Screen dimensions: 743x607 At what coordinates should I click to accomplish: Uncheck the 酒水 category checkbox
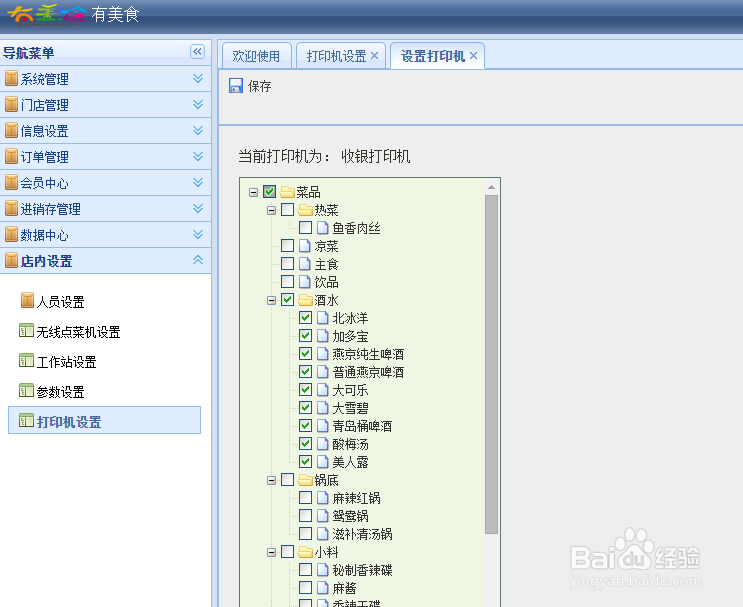coord(288,300)
